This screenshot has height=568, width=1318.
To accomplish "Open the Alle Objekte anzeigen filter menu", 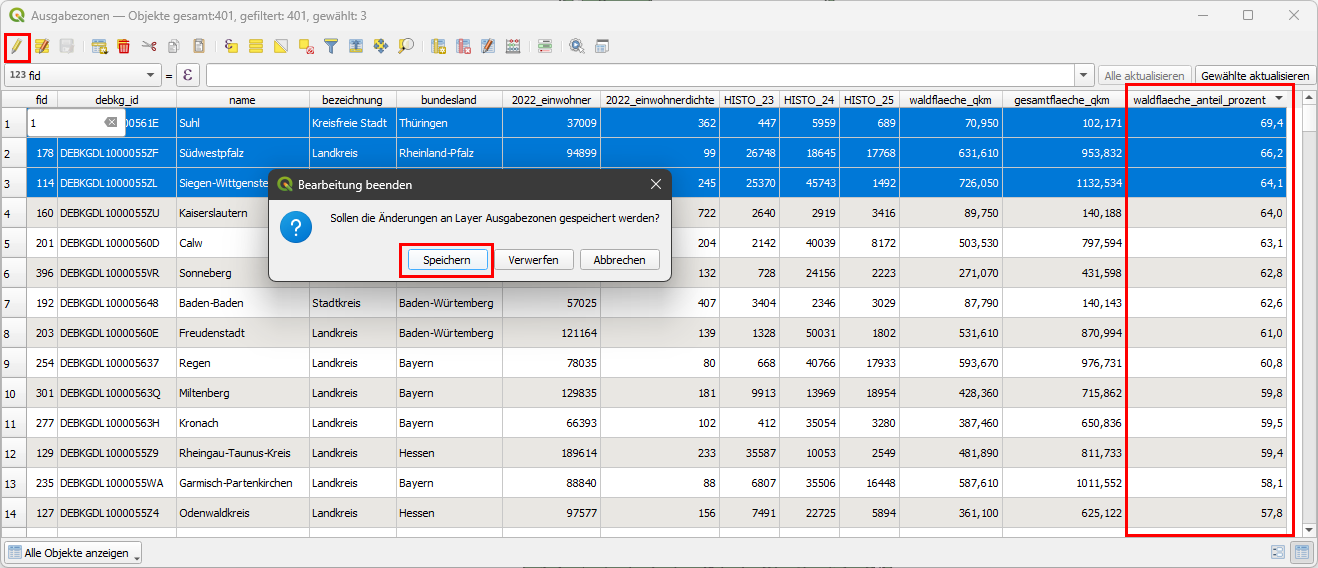I will point(74,553).
